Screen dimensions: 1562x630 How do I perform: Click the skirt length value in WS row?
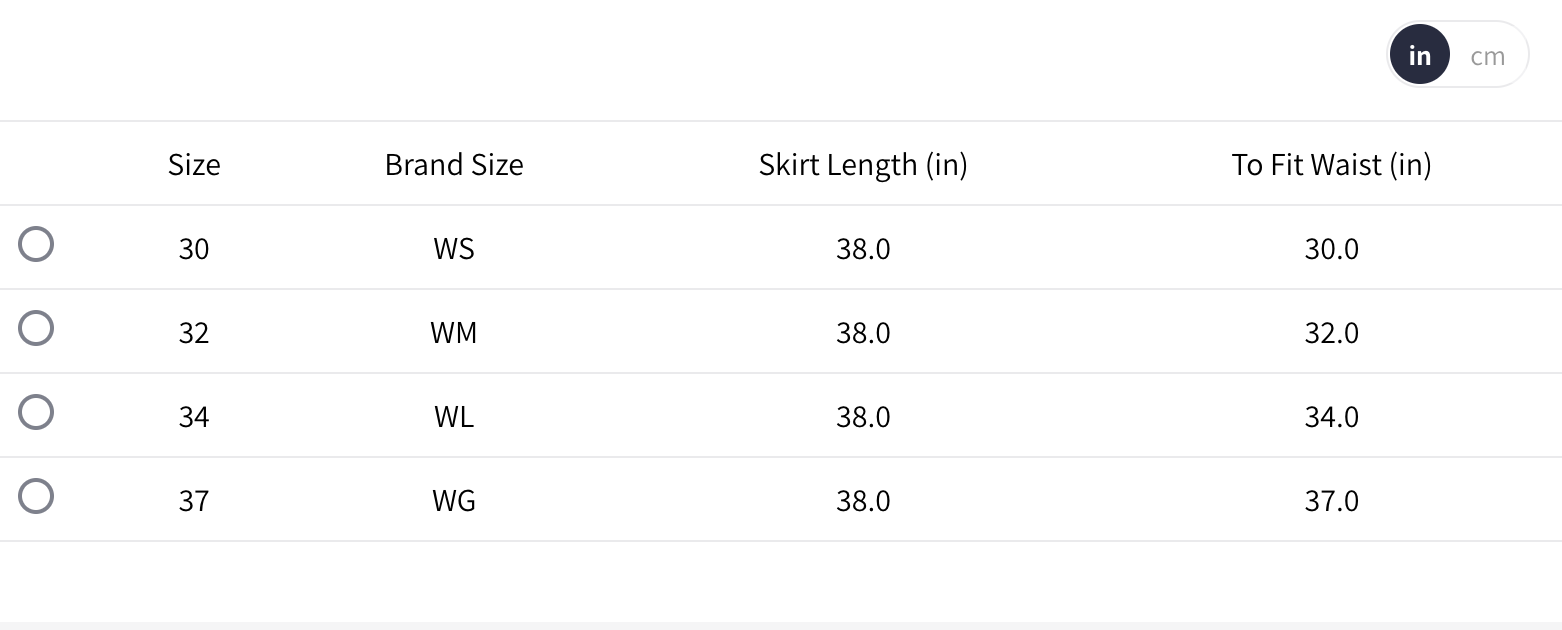(863, 249)
